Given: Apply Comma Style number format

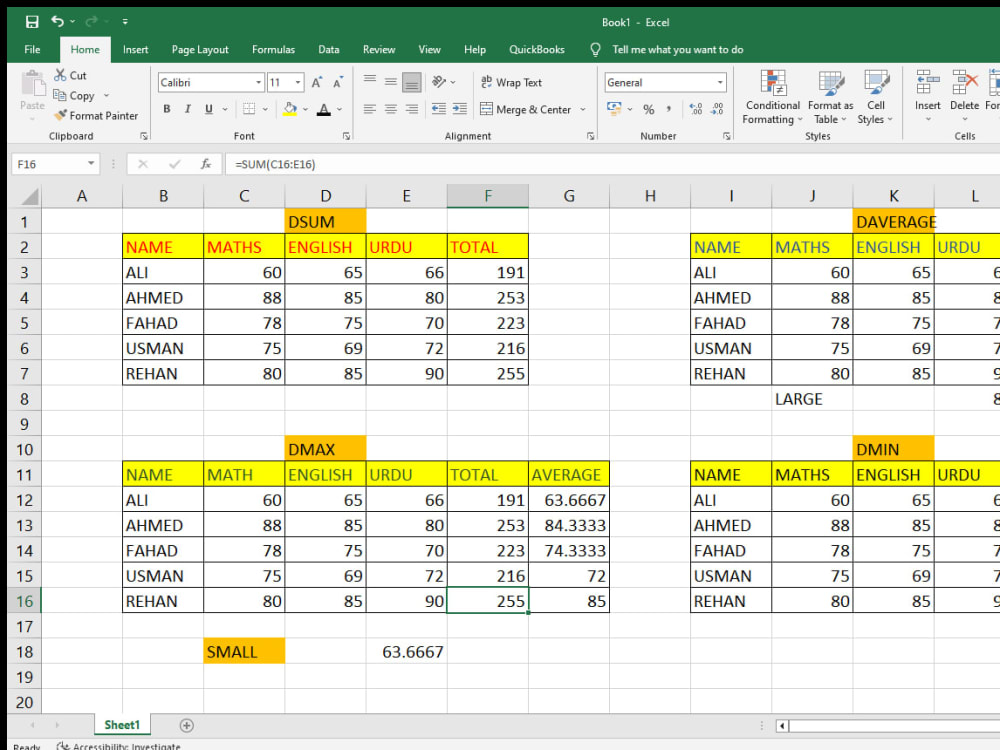Looking at the screenshot, I should (668, 109).
